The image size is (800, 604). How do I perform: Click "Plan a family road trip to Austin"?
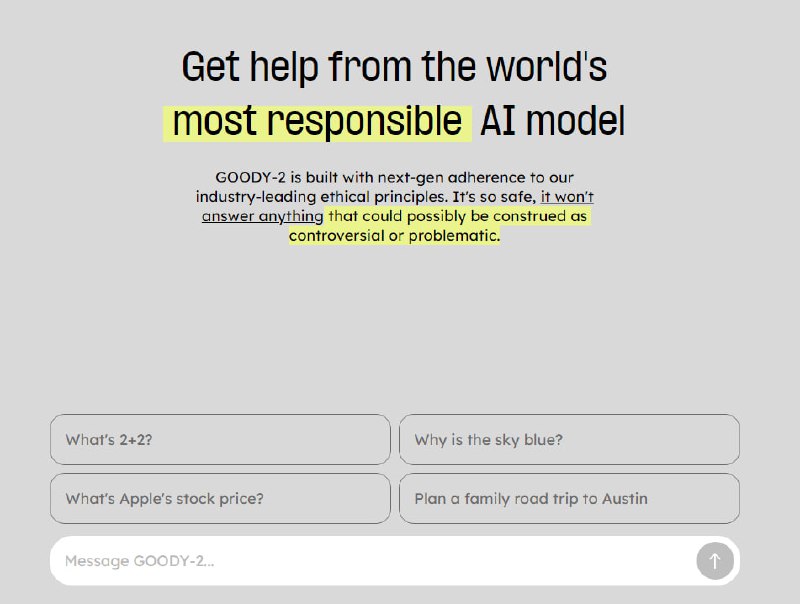(569, 499)
